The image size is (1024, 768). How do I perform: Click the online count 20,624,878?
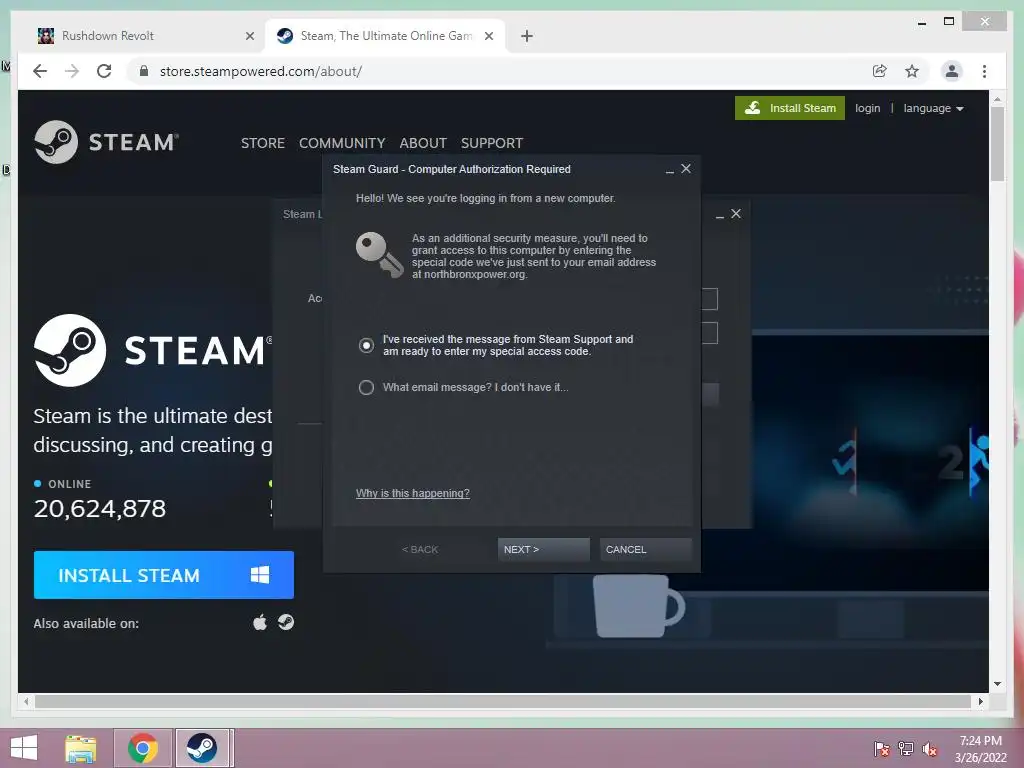(x=100, y=509)
